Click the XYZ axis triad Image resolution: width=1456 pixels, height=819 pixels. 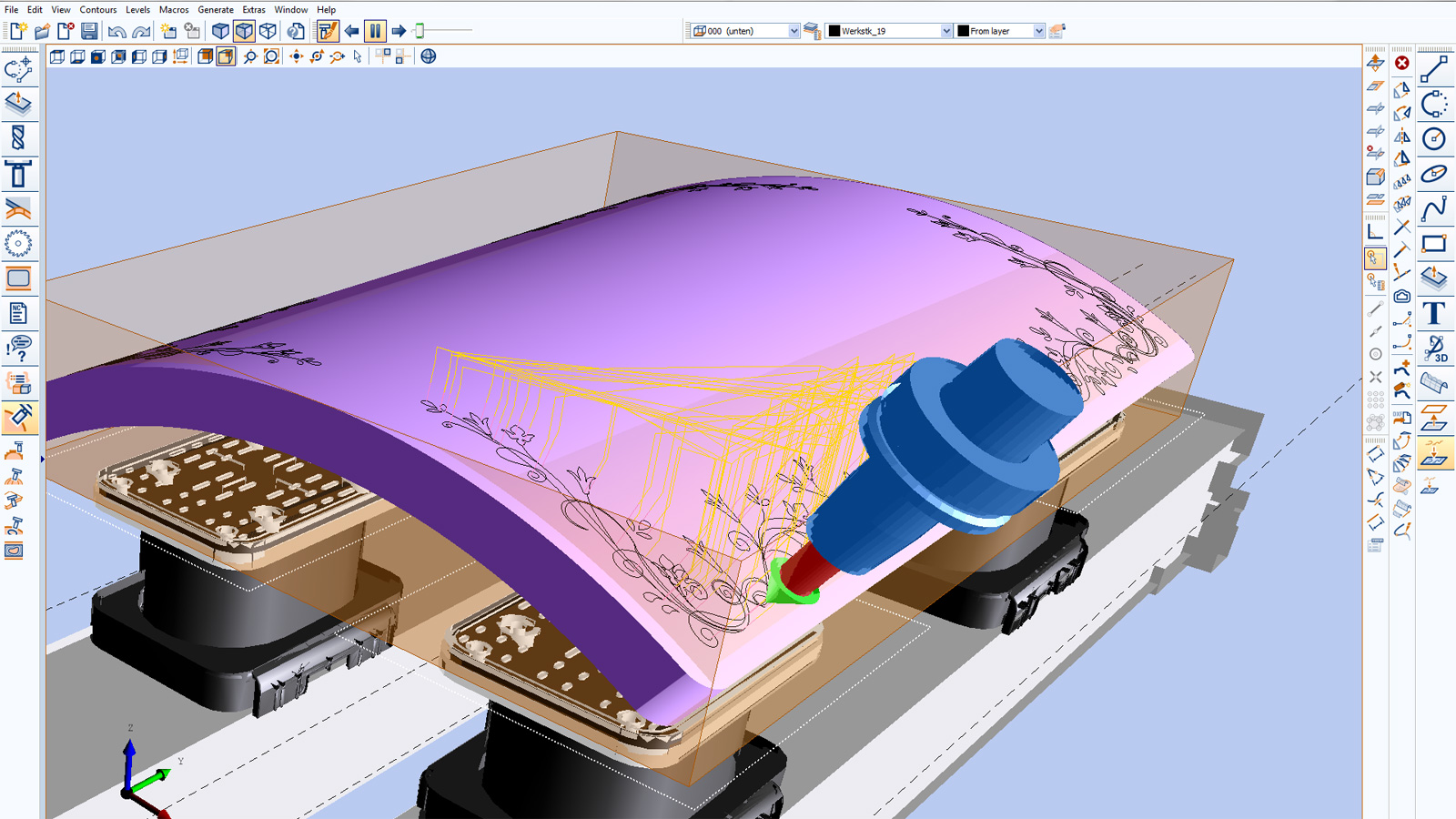(146, 773)
